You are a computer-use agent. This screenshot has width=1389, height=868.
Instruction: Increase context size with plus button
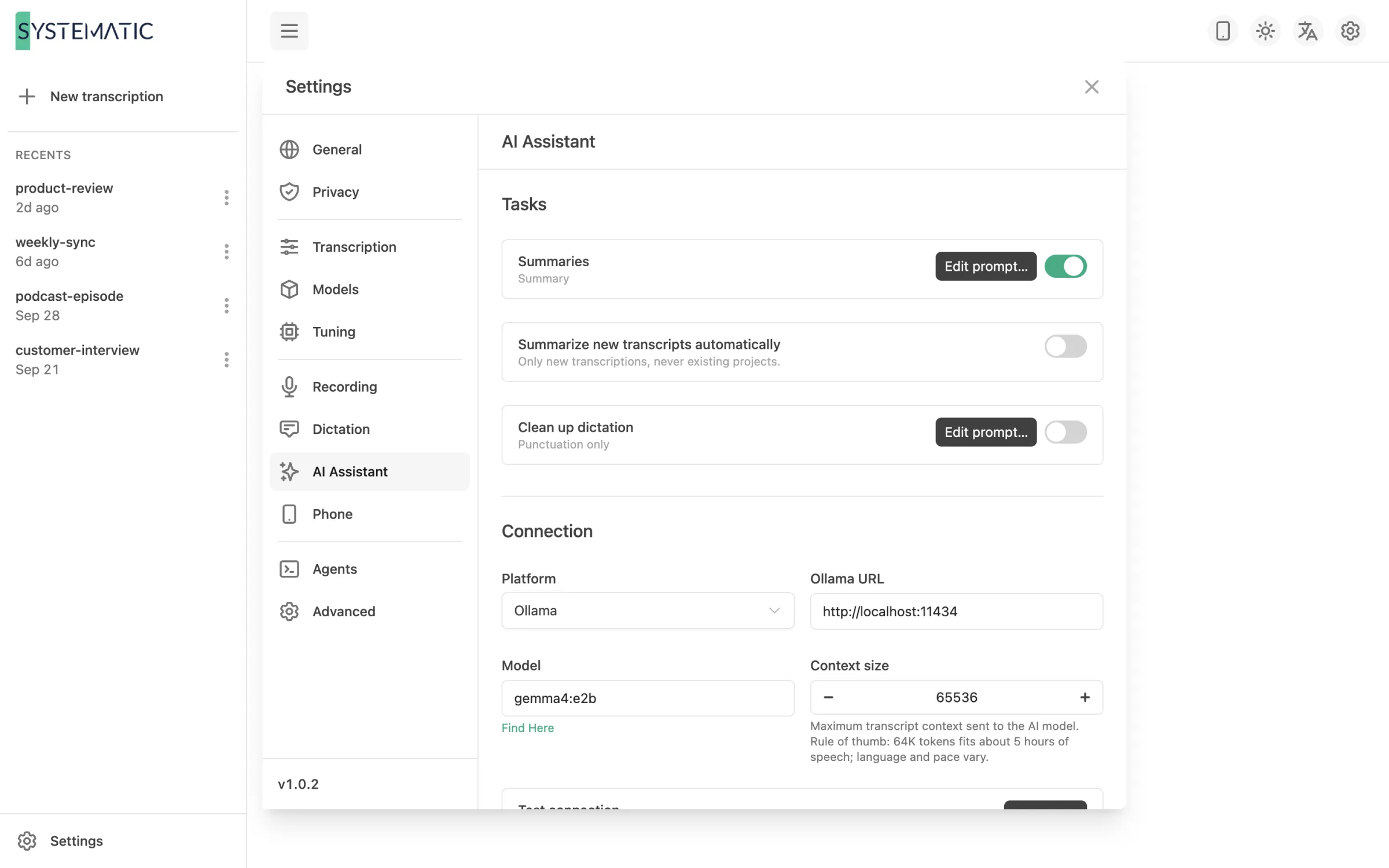1085,697
